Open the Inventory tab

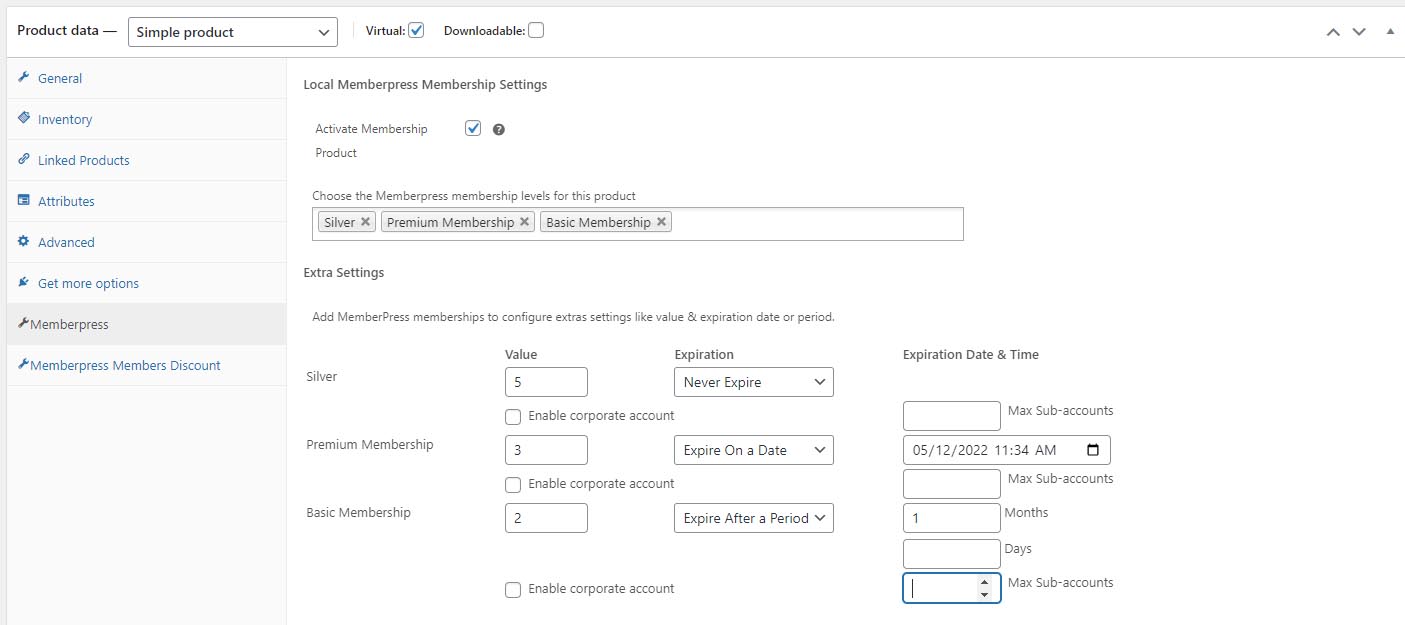[x=146, y=119]
